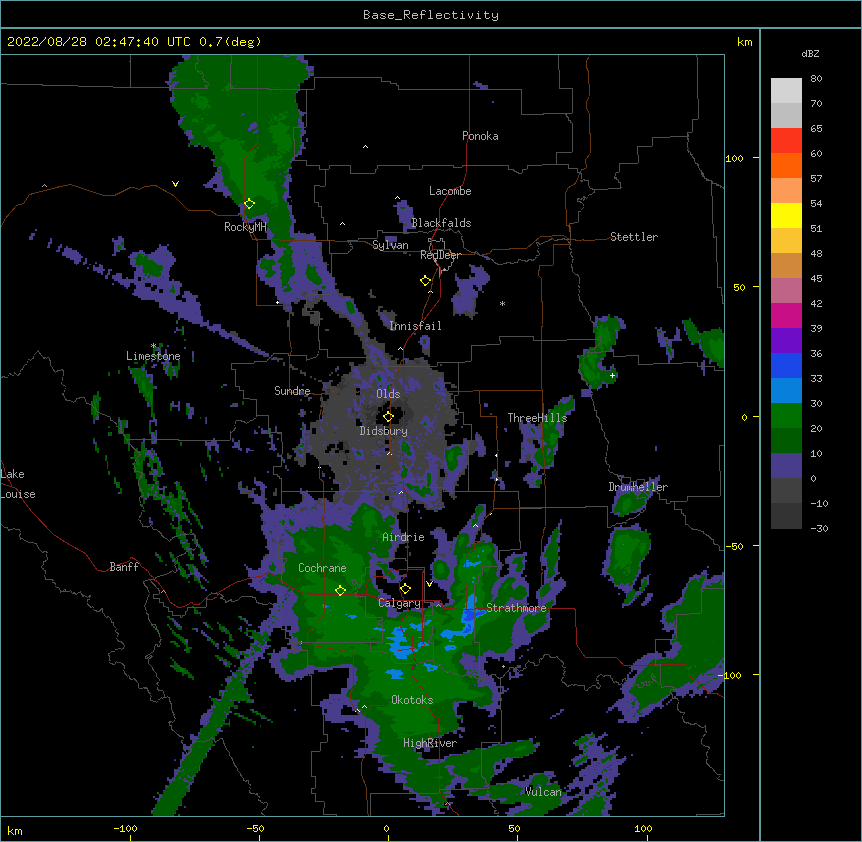Pick the bright blue 33-36 dBZ legend swatch
Screen dimensions: 862x842
click(786, 365)
